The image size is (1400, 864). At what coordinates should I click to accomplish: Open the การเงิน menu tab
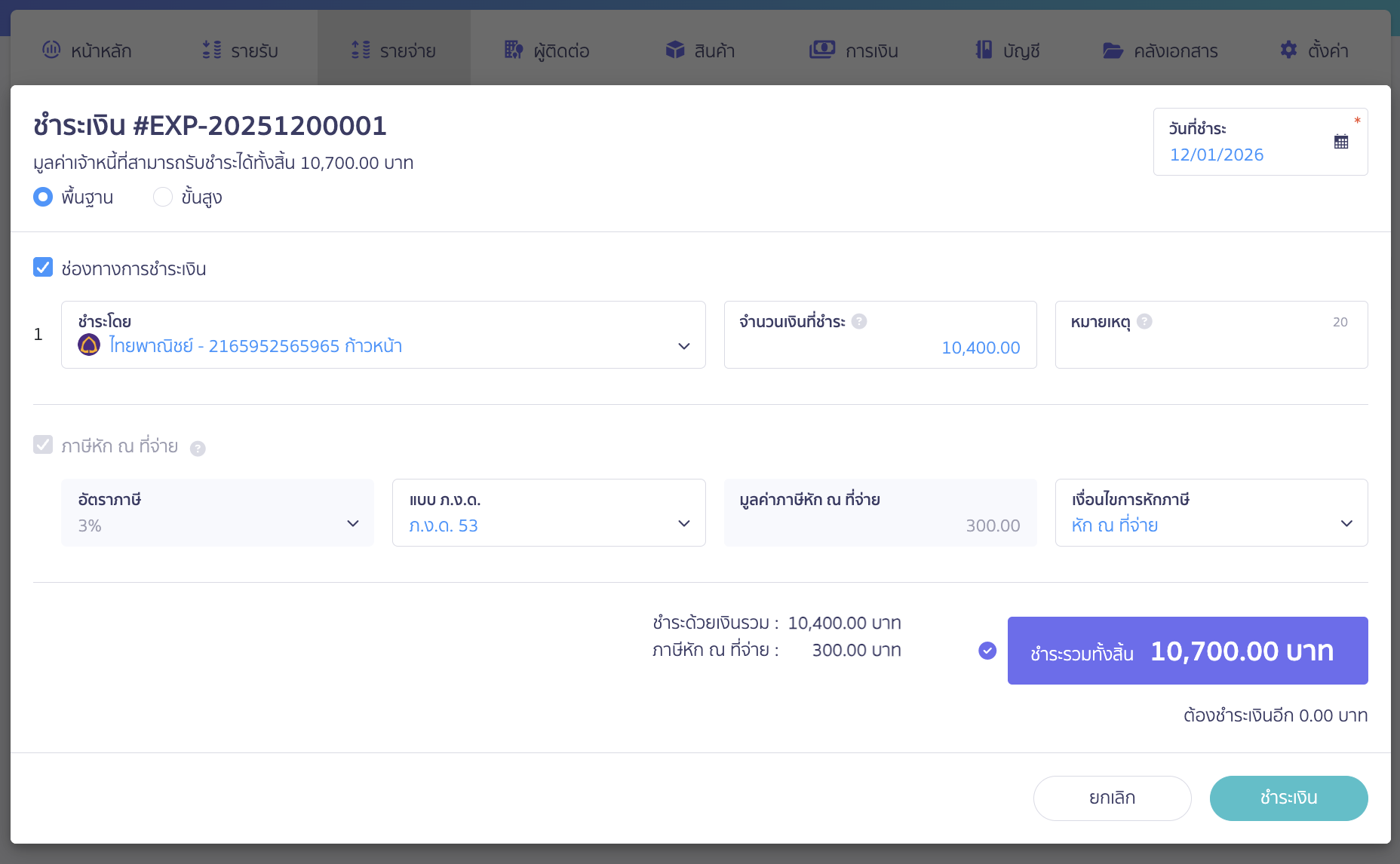coord(854,51)
